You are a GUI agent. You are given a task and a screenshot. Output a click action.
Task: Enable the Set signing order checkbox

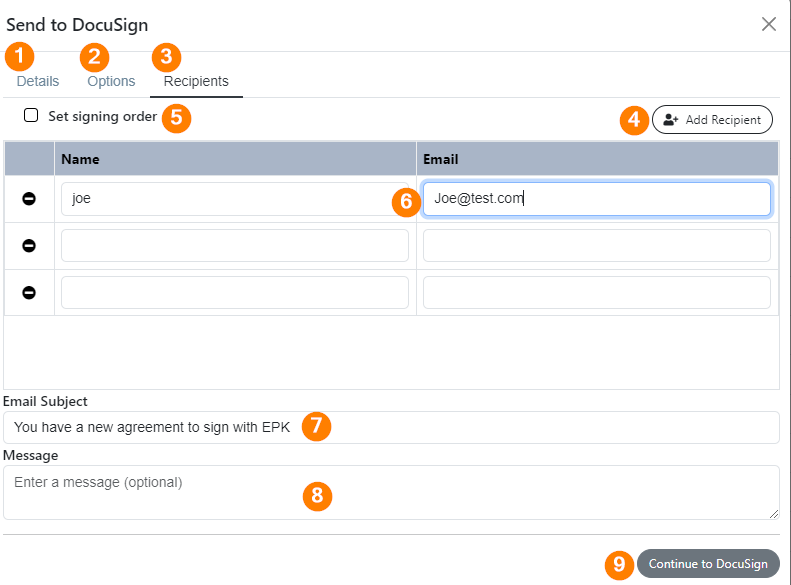coord(31,115)
